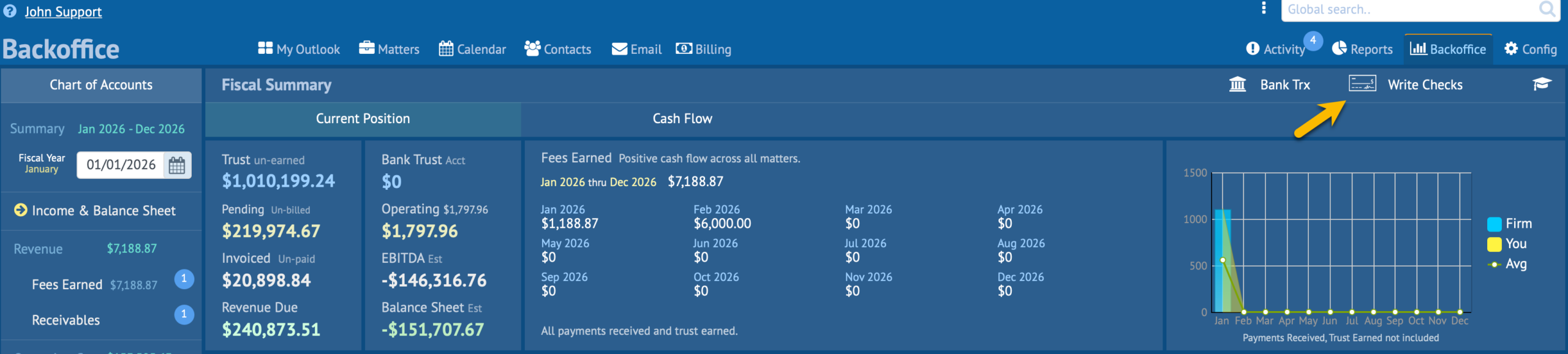Click the Income & Balance Sheet arrow icon
The height and width of the screenshot is (354, 1568).
click(x=20, y=210)
